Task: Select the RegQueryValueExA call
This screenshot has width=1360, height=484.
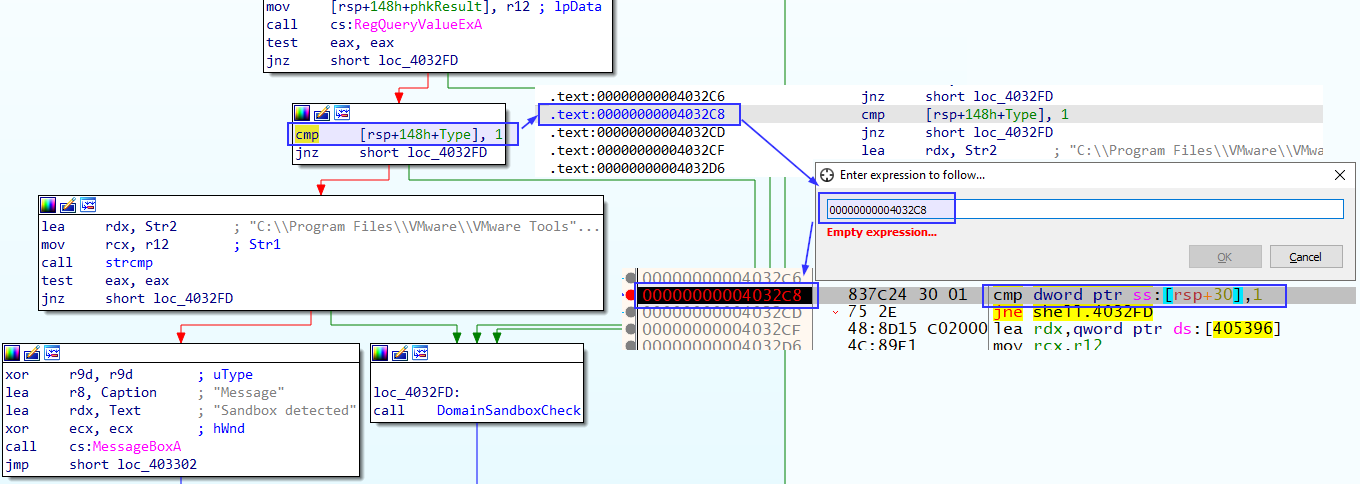Action: (x=420, y=25)
